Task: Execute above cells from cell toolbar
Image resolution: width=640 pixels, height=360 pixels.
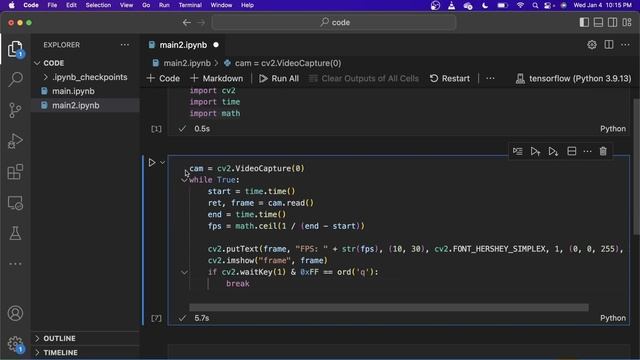Action: point(536,151)
